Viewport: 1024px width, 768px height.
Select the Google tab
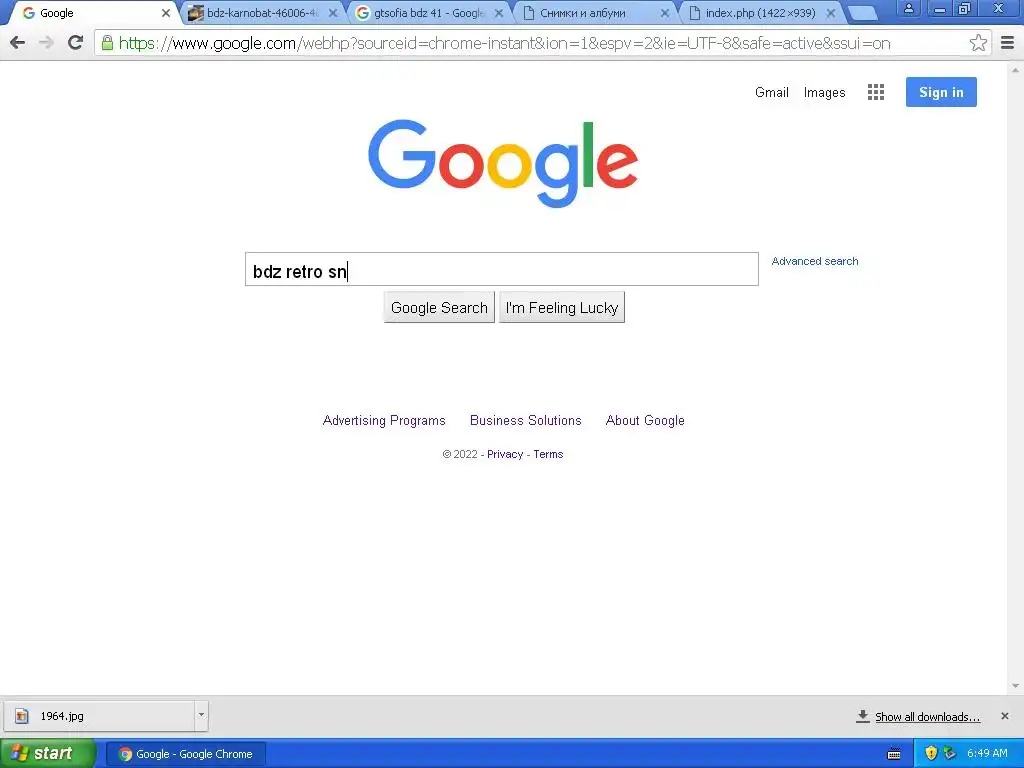[95, 13]
